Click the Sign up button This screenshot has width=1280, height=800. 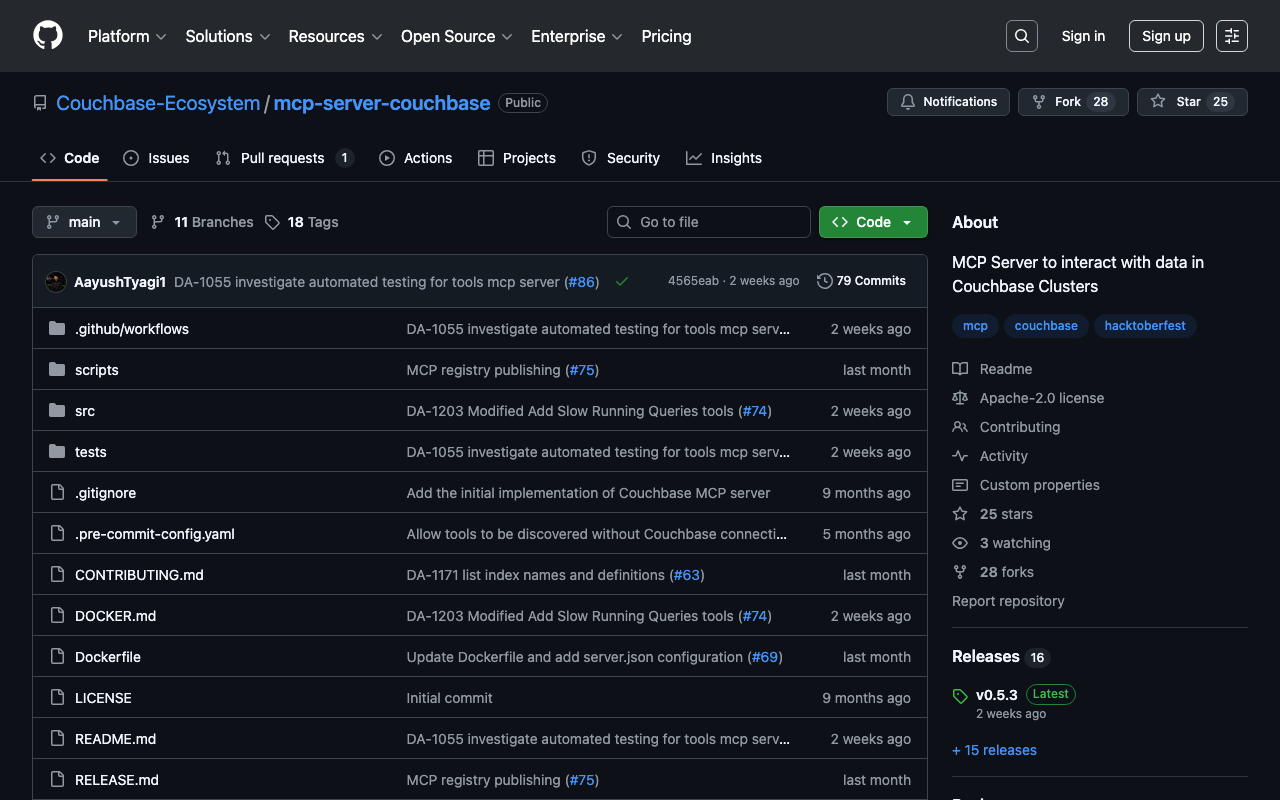[1166, 36]
